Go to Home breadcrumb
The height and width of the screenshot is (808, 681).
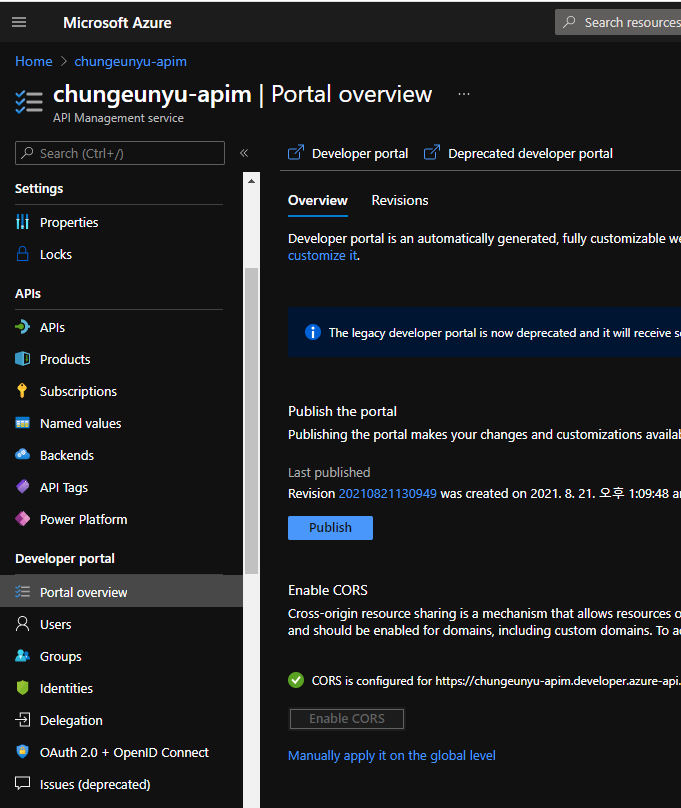[x=33, y=61]
